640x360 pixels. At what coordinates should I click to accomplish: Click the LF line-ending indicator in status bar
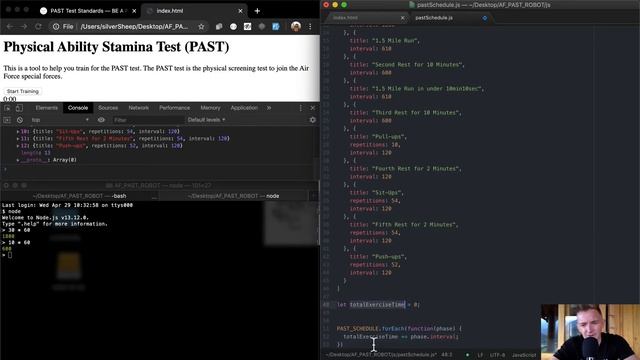(480, 355)
